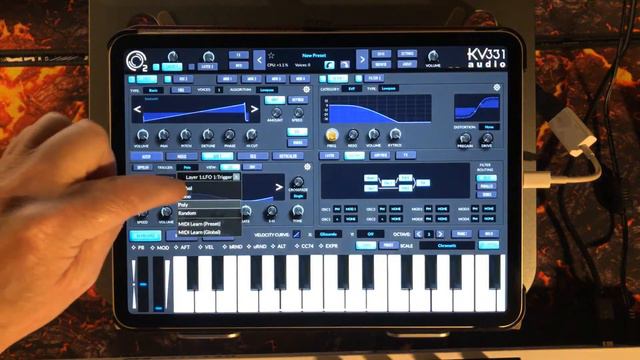Toggle the CC74 modulation source diamond
This screenshot has width=640, height=360.
297,247
